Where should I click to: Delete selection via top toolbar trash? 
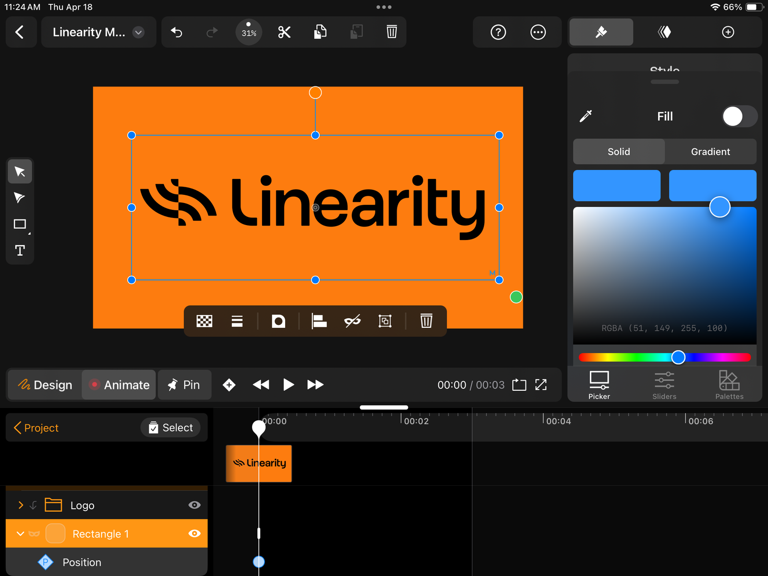click(391, 32)
